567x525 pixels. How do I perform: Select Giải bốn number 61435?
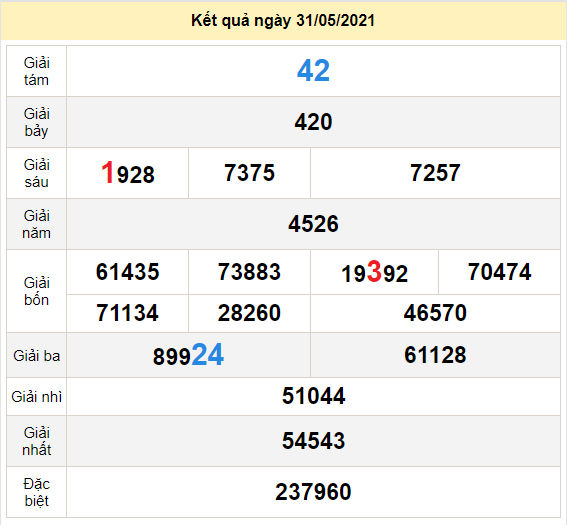pos(128,272)
